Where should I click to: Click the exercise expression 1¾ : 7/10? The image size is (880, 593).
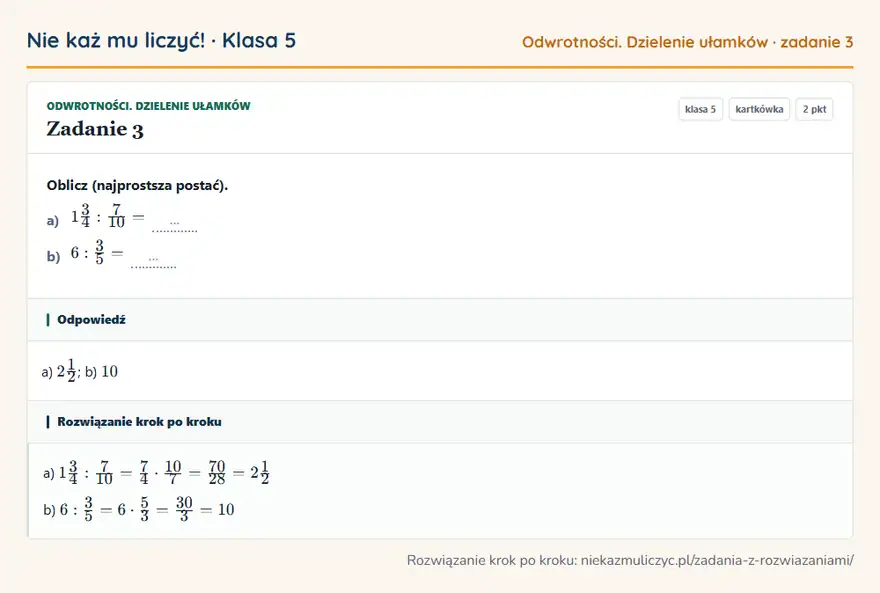pos(107,216)
